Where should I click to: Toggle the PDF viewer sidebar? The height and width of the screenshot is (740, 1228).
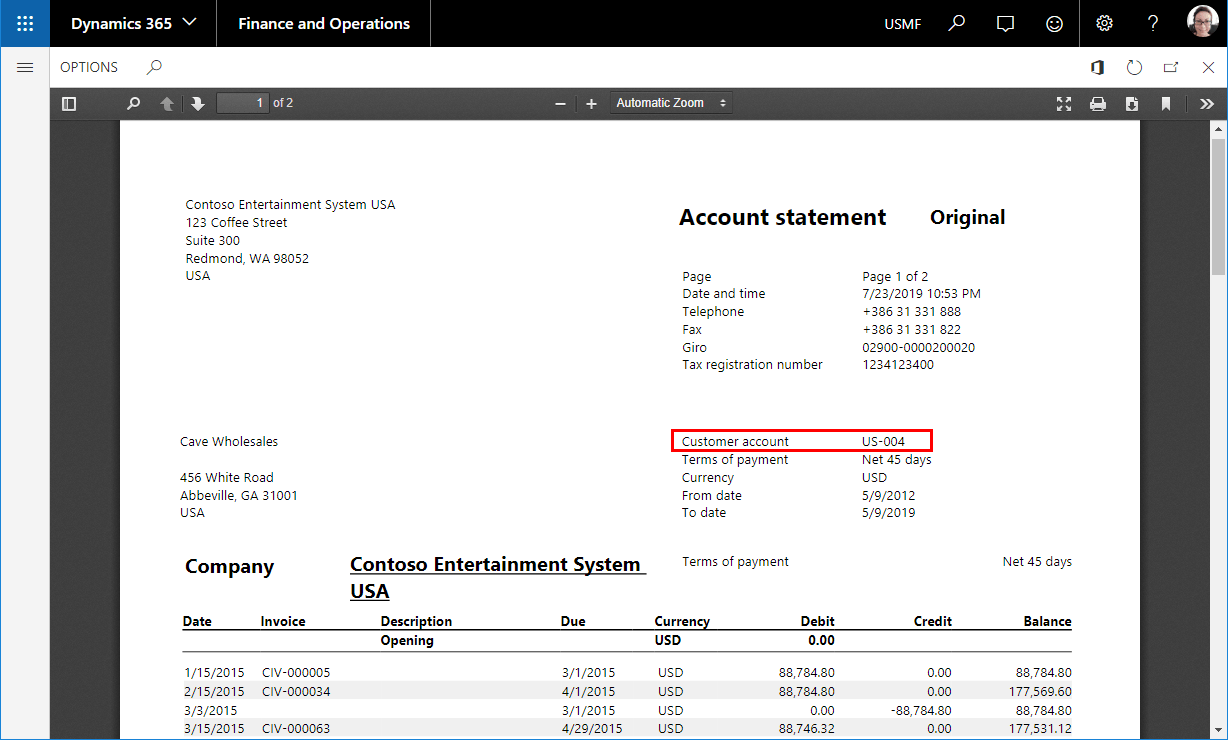point(69,103)
